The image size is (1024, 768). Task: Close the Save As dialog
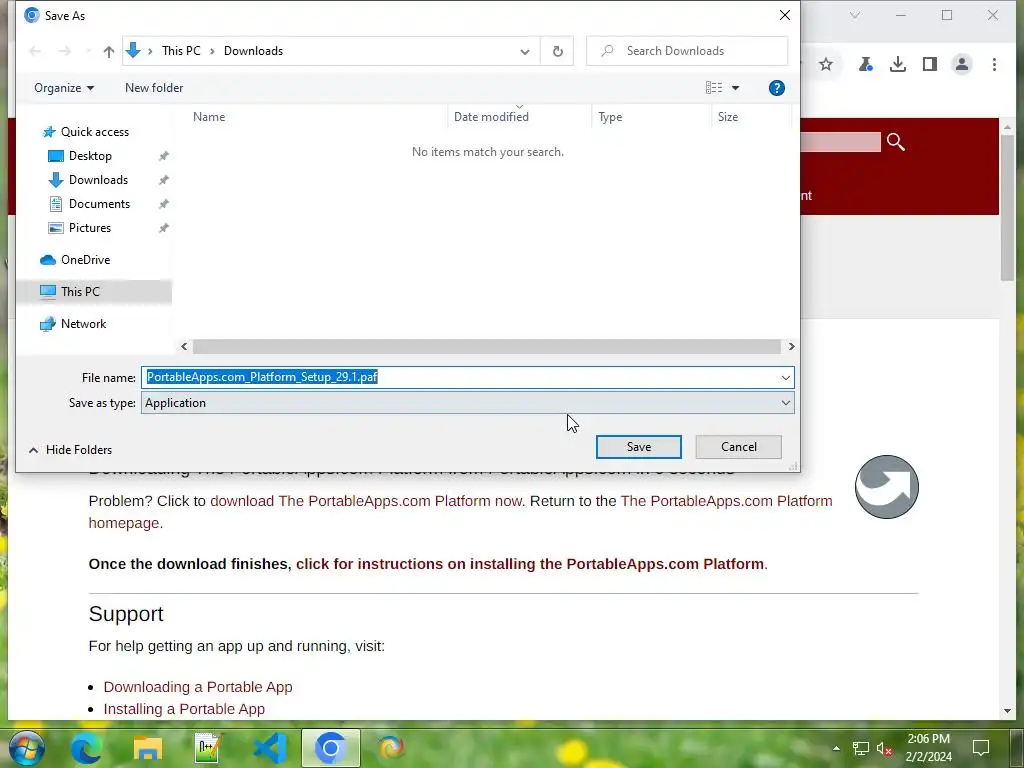click(x=785, y=15)
